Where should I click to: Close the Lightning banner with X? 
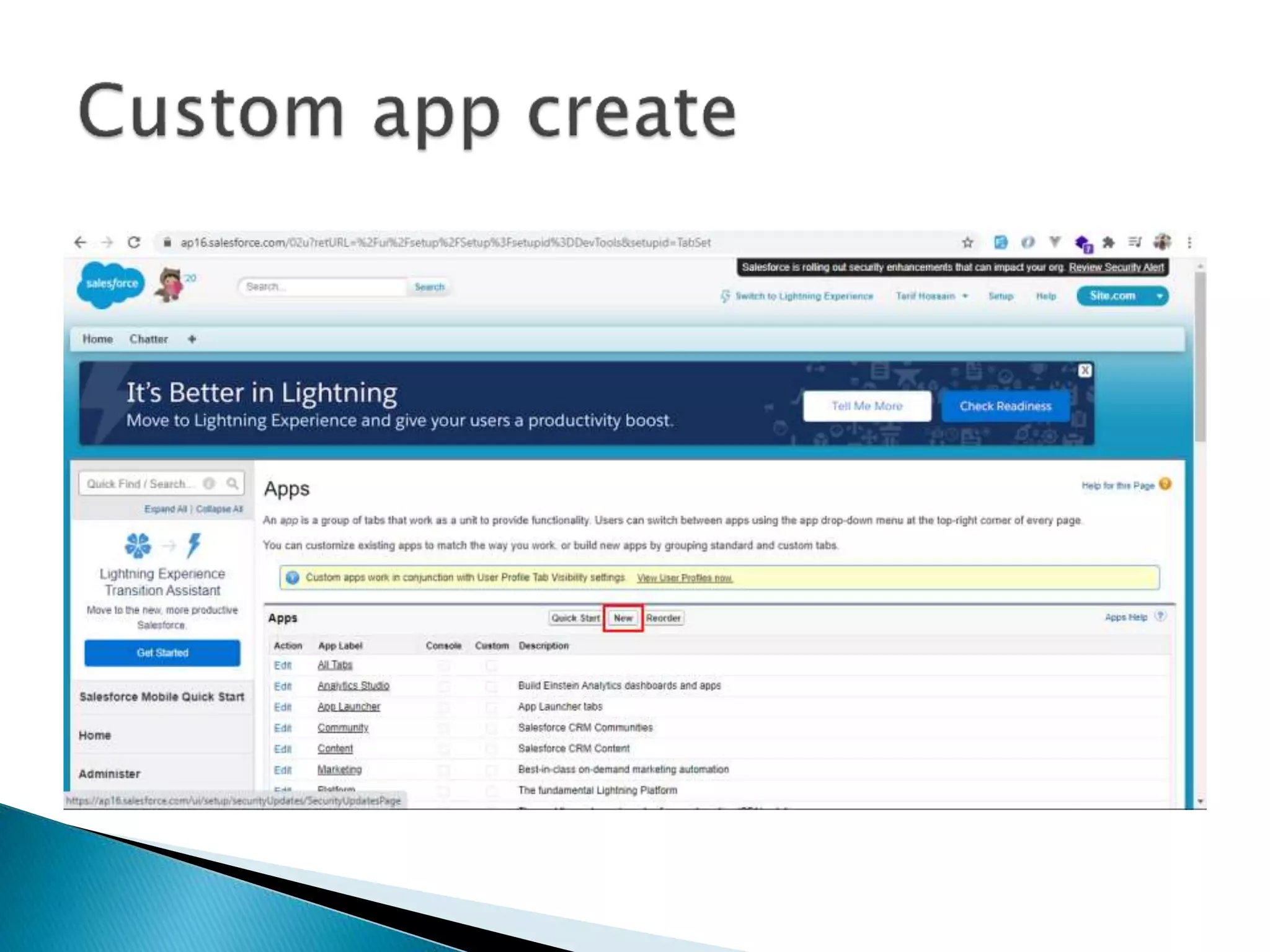(1085, 371)
